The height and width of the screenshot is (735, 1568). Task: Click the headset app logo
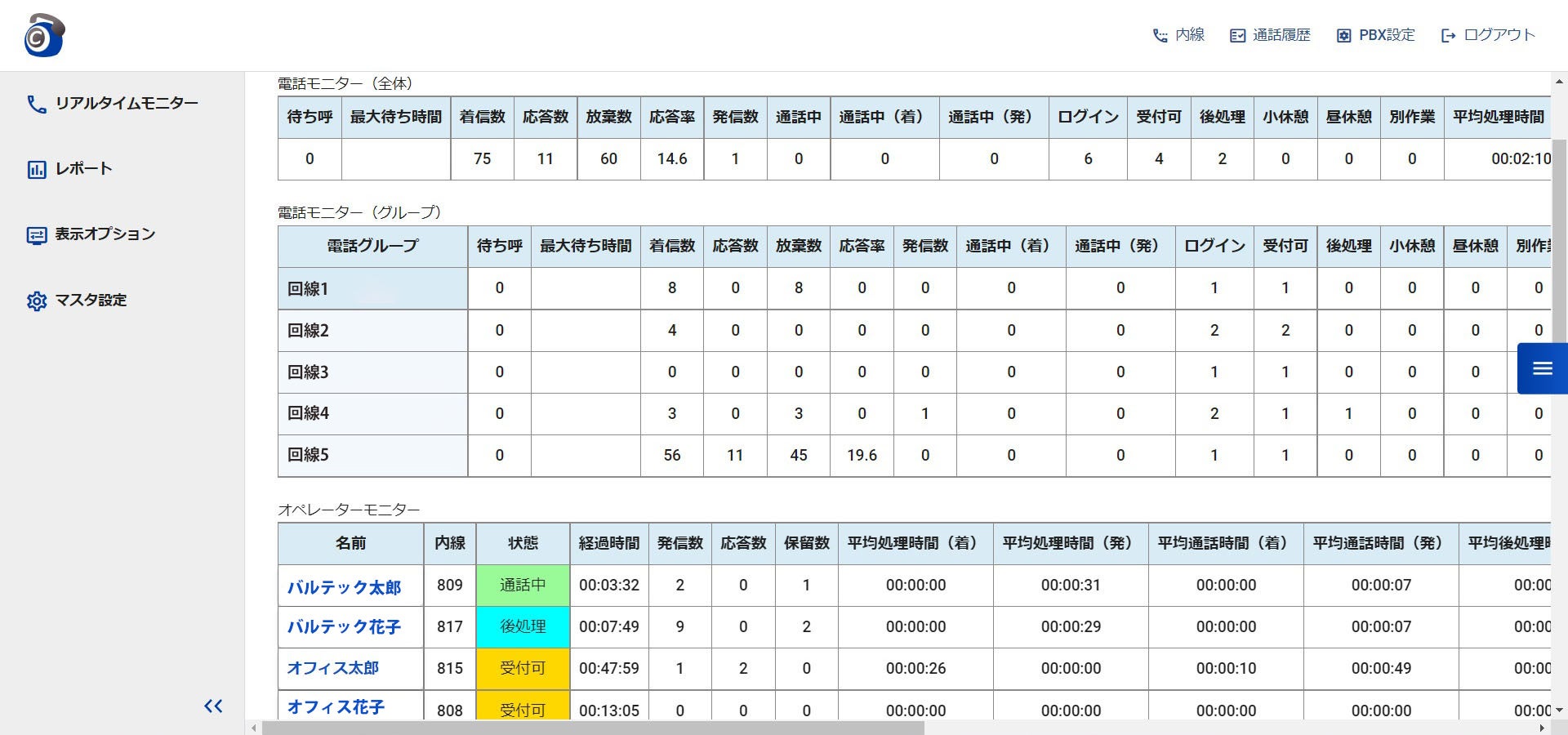(x=44, y=35)
